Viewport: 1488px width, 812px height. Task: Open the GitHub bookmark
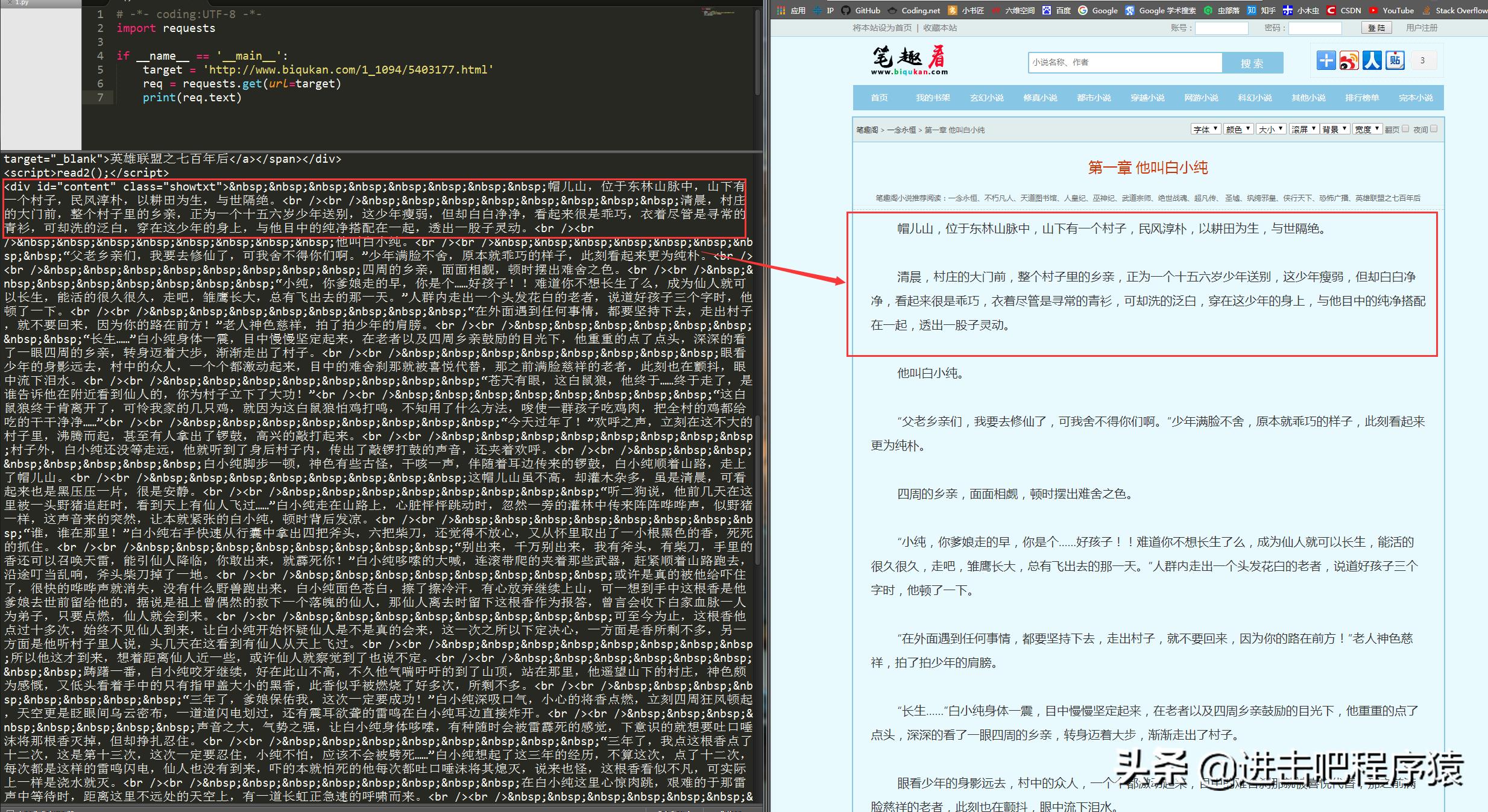[x=860, y=10]
